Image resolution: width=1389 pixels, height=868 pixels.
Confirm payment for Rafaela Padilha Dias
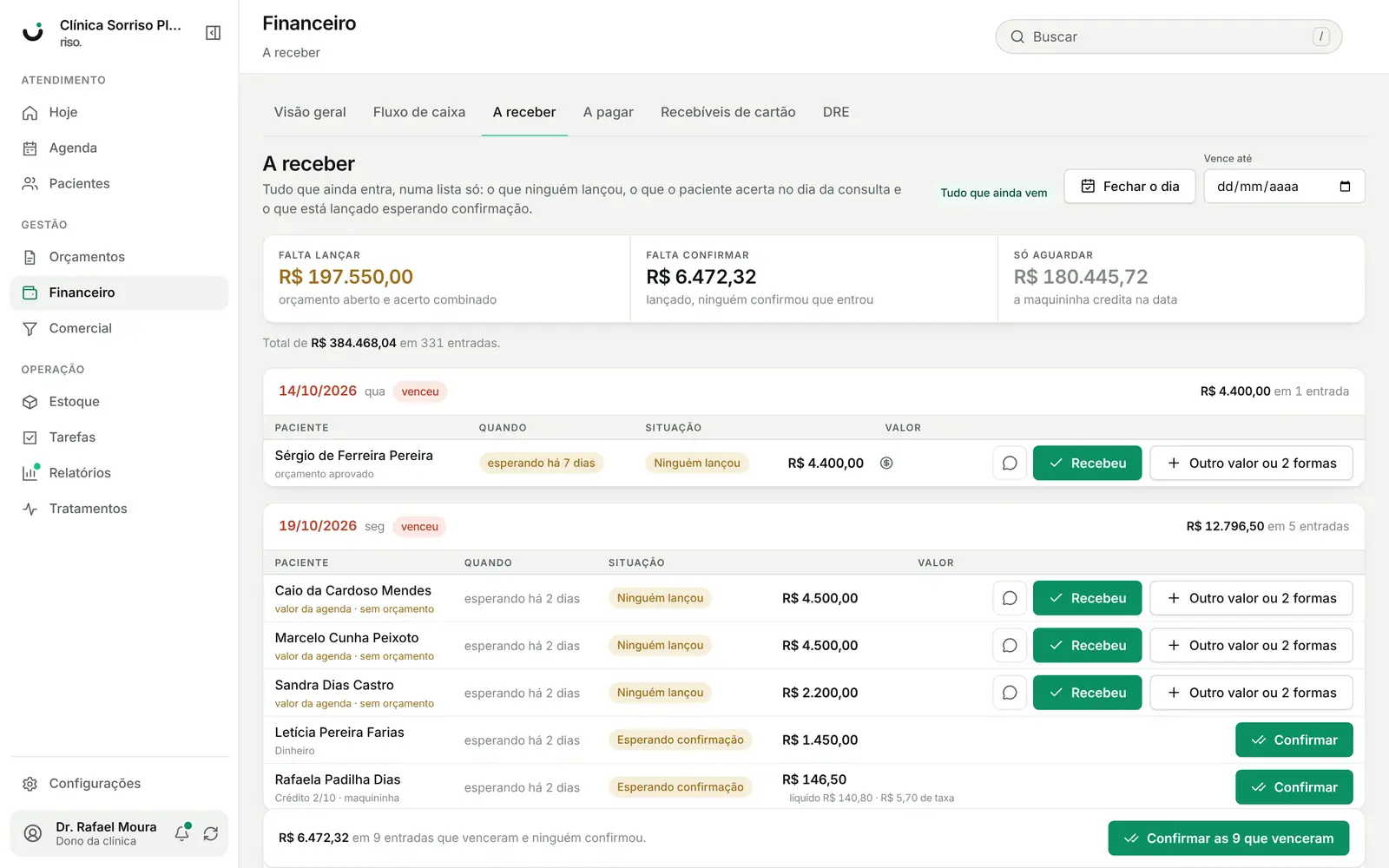1294,787
